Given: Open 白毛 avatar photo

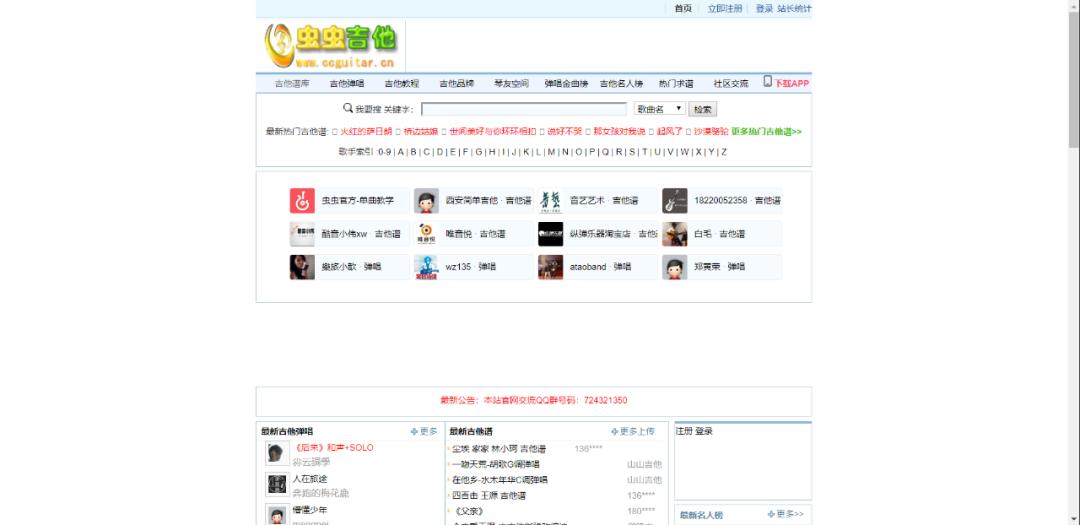Looking at the screenshot, I should click(674, 234).
